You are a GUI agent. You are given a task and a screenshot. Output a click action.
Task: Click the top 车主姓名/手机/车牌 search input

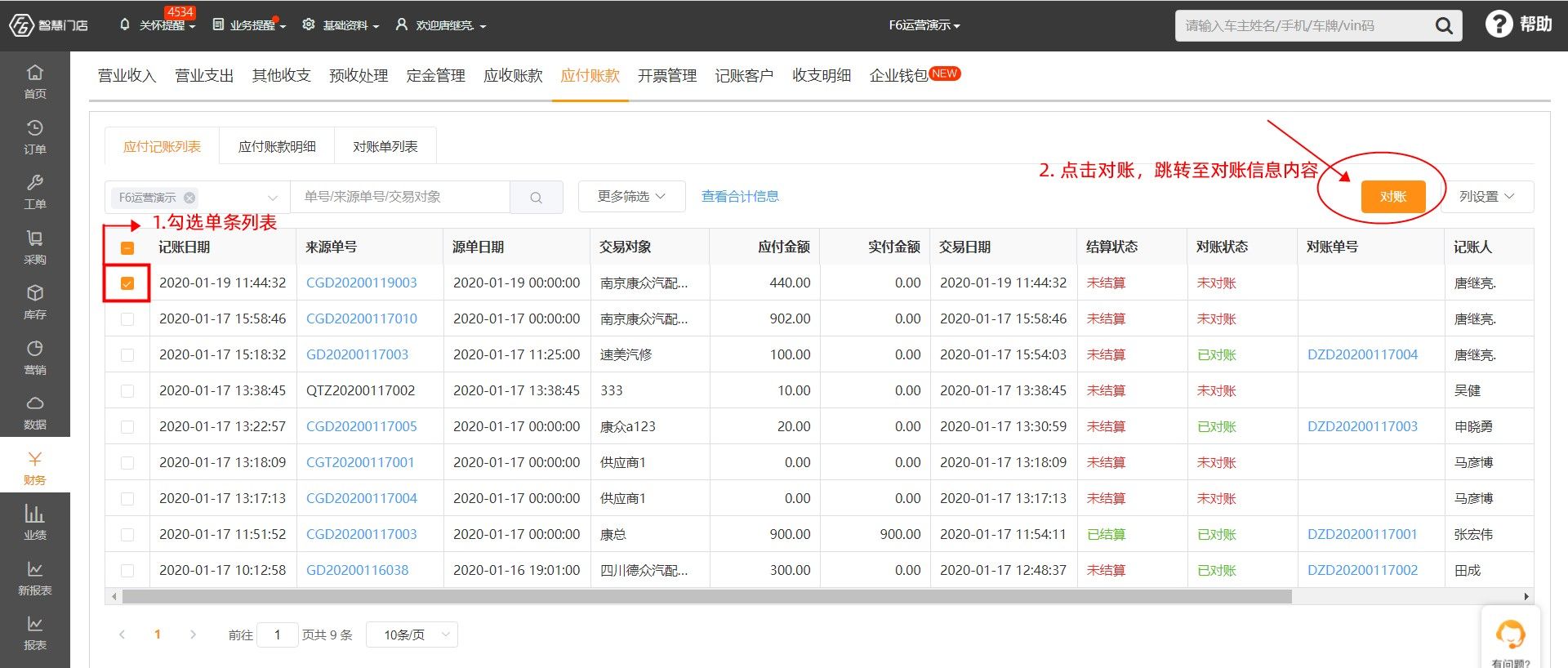(x=1303, y=26)
